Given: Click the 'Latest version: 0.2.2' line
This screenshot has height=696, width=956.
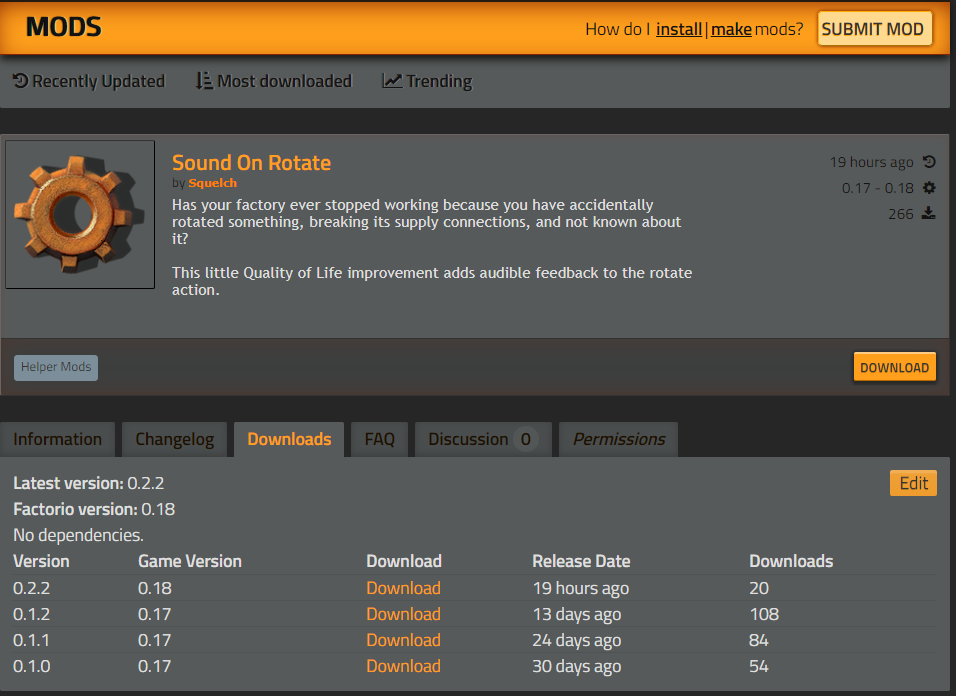Looking at the screenshot, I should click(88, 483).
